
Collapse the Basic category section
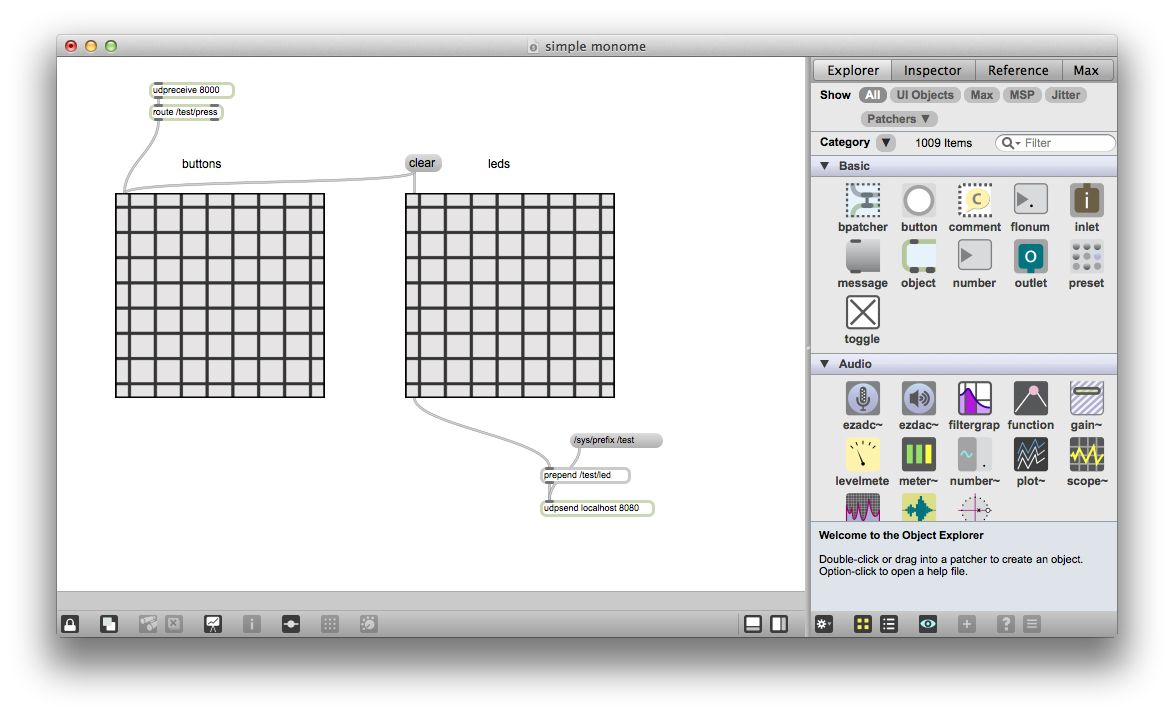(824, 166)
